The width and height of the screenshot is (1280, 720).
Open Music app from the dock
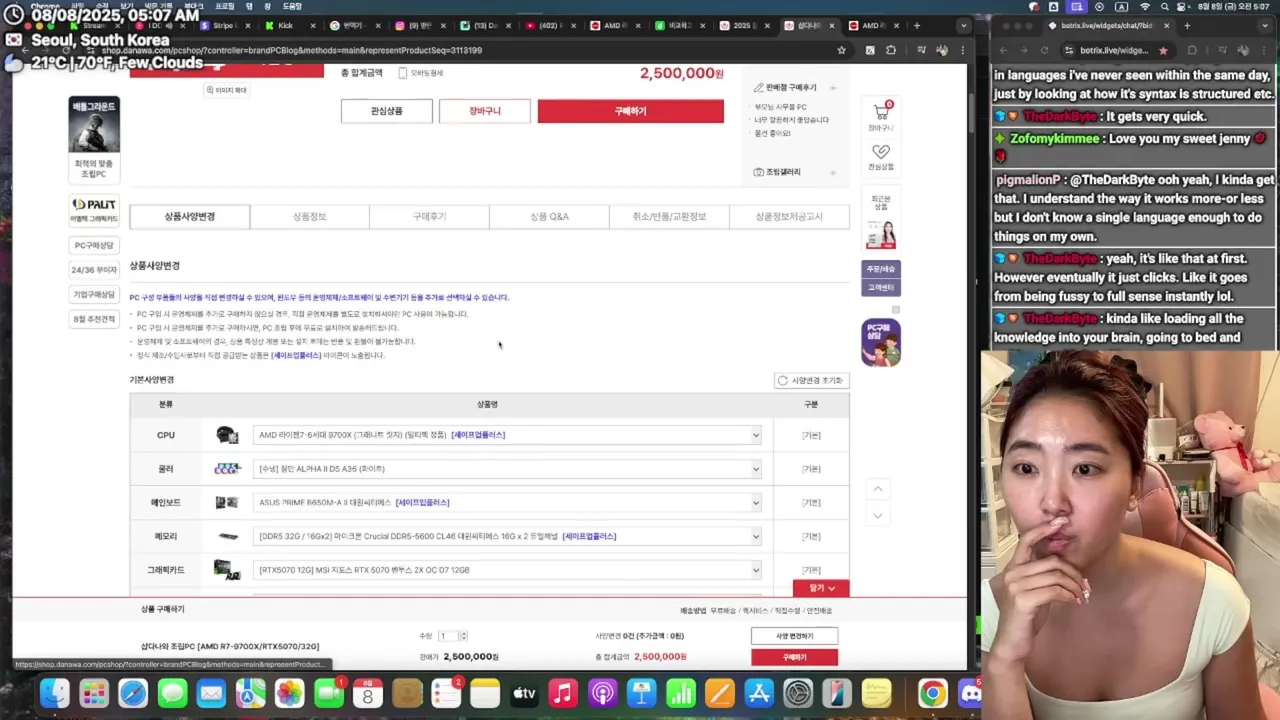[x=563, y=693]
